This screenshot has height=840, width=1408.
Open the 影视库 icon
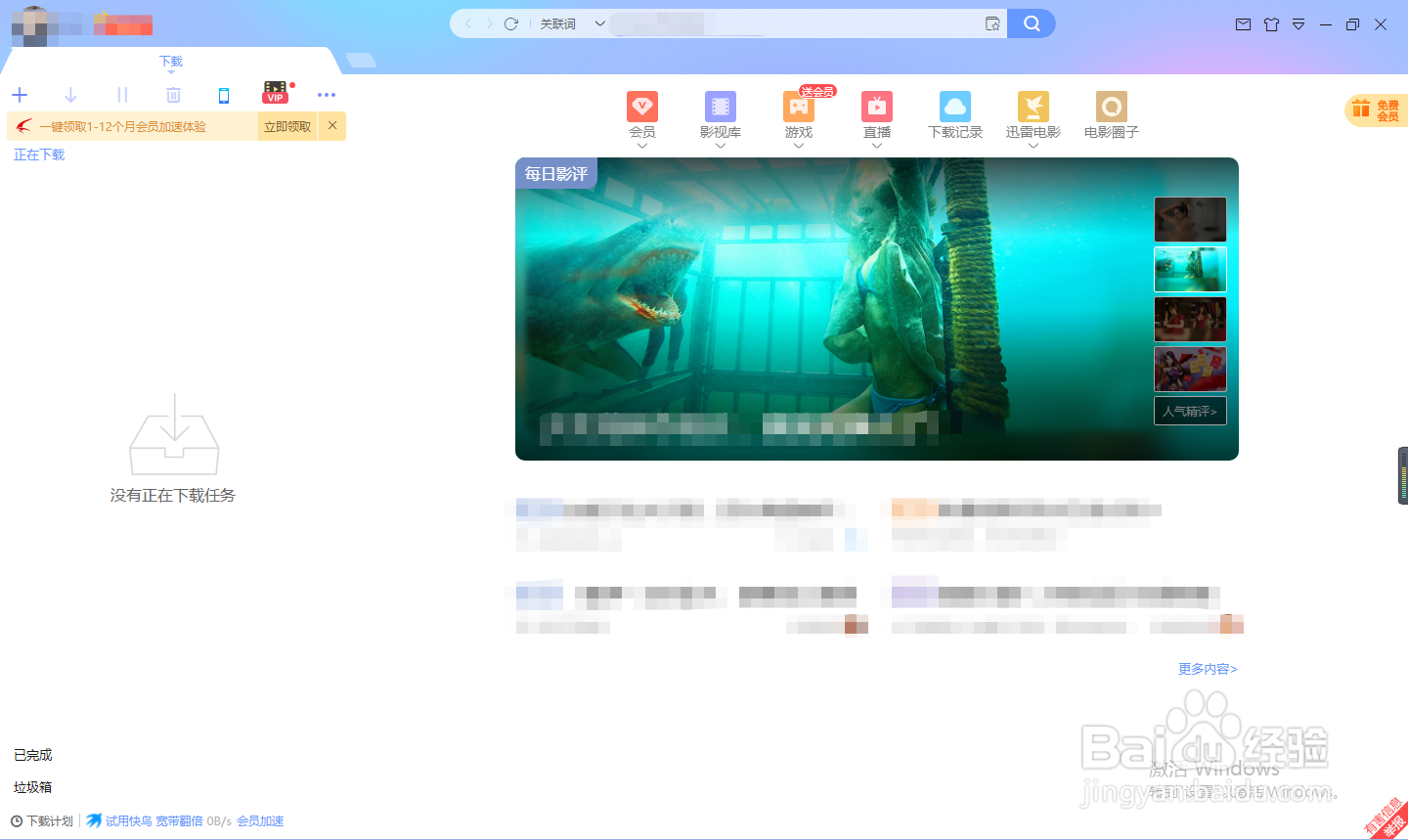pos(721,107)
